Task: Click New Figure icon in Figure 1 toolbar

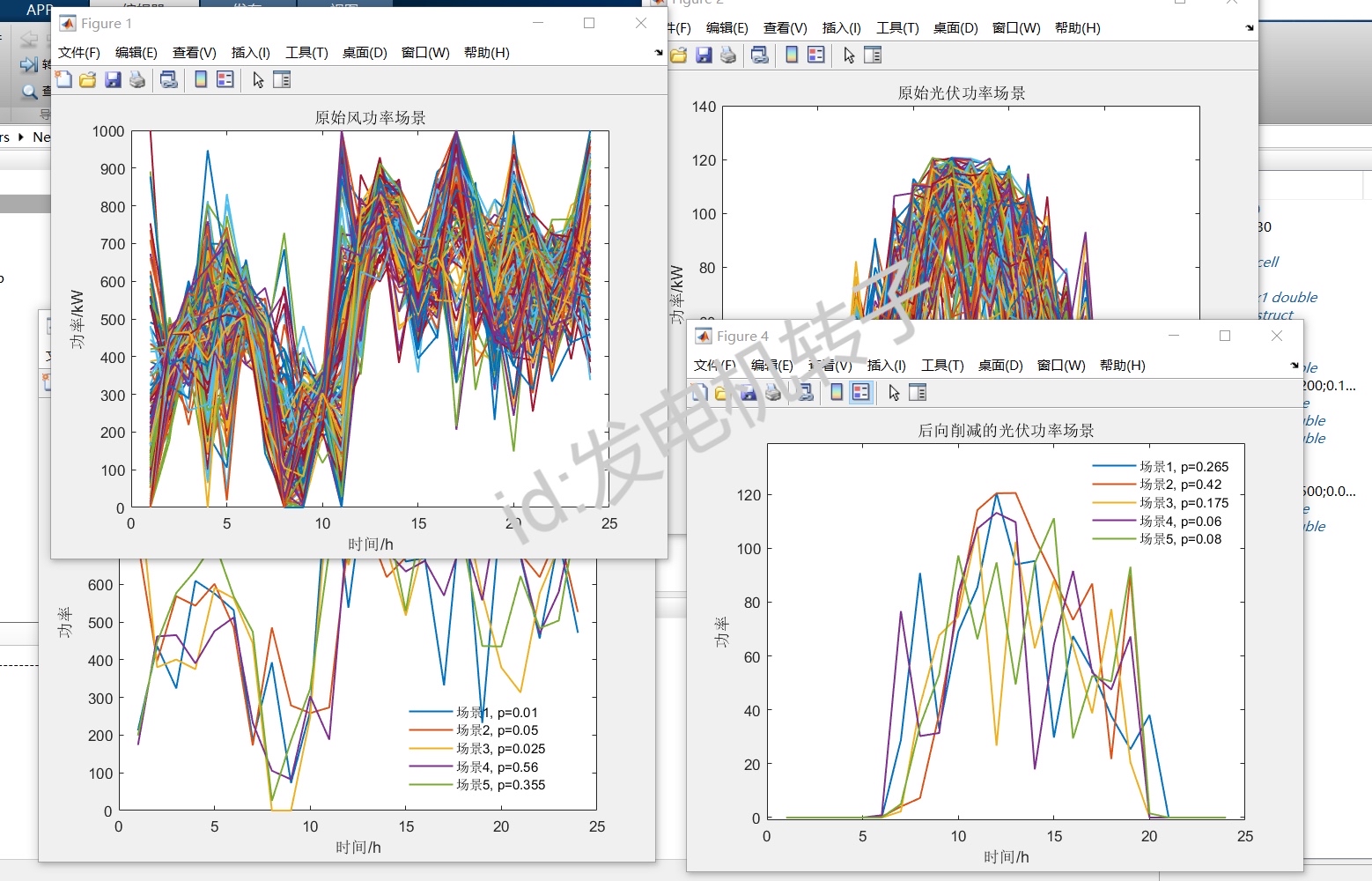Action: [63, 80]
